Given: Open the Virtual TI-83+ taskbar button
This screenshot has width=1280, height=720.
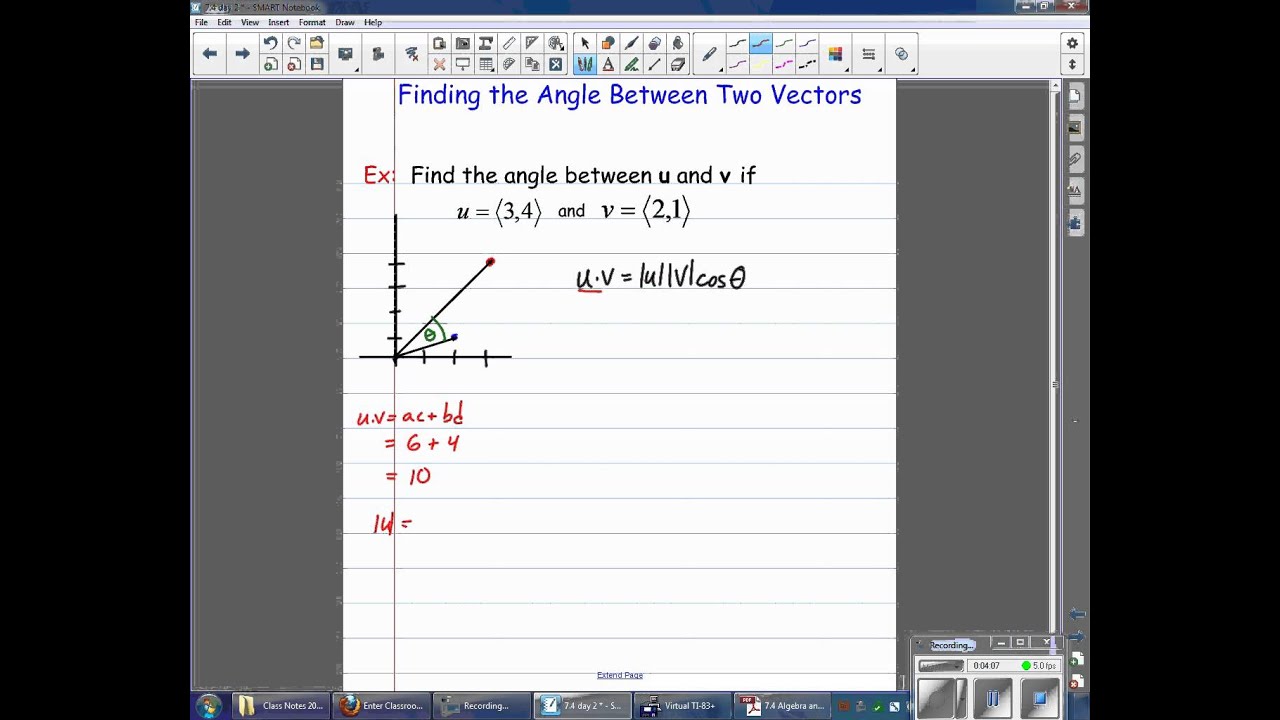Looking at the screenshot, I should [685, 706].
